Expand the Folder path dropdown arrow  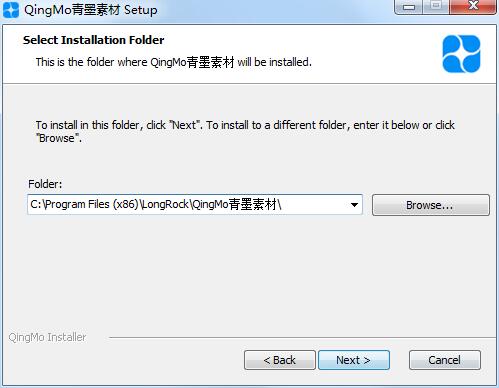coord(354,205)
